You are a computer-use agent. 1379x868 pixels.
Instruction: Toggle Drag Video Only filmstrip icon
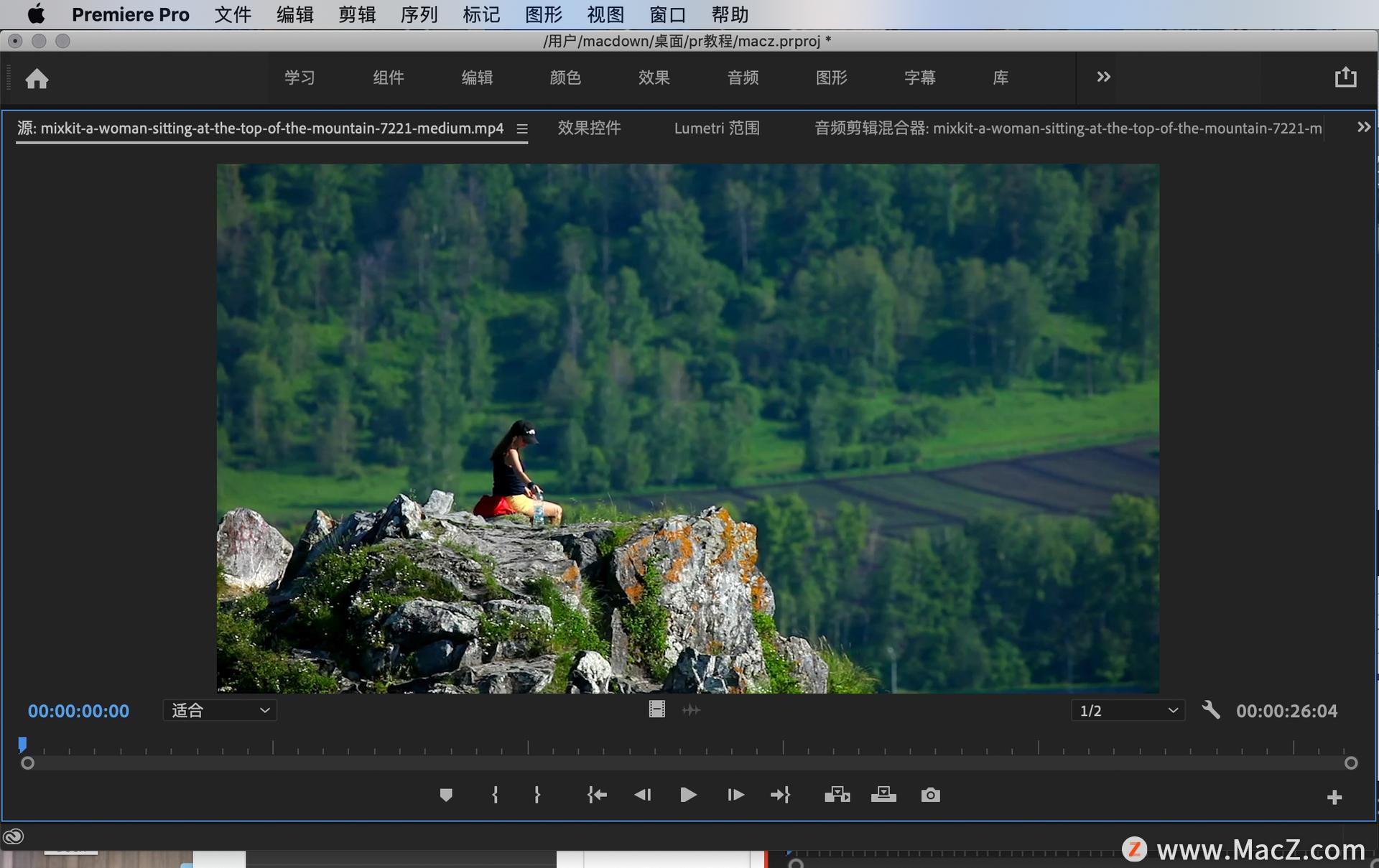tap(656, 710)
